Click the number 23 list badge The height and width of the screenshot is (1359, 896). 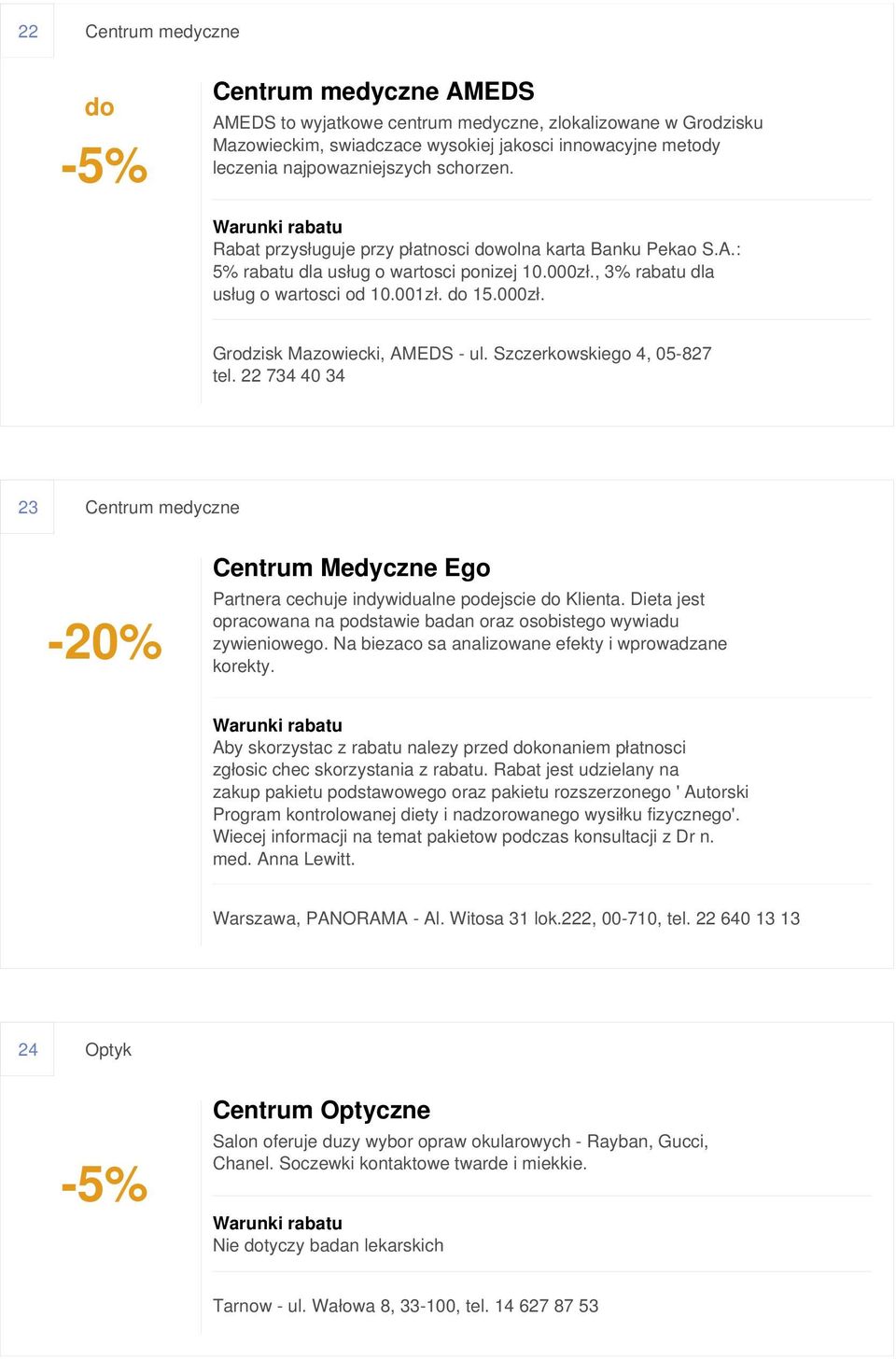click(x=28, y=507)
